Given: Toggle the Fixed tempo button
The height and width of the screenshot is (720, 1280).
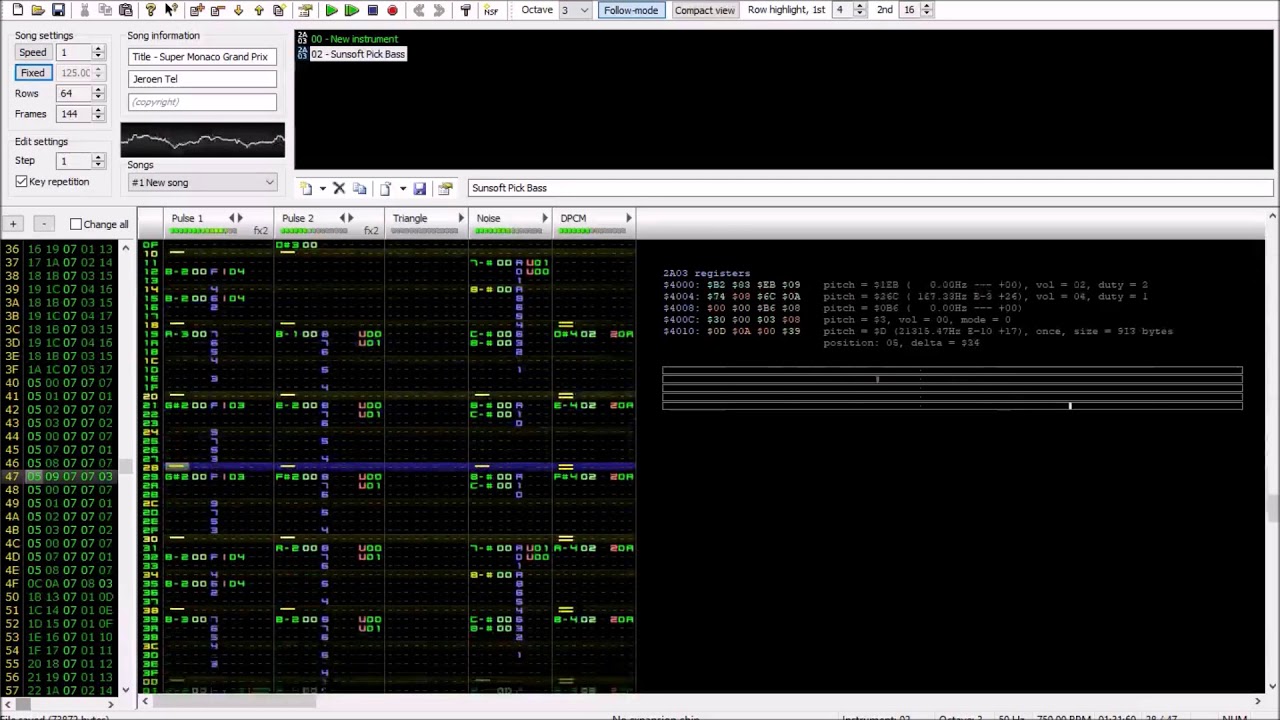Looking at the screenshot, I should pos(33,73).
